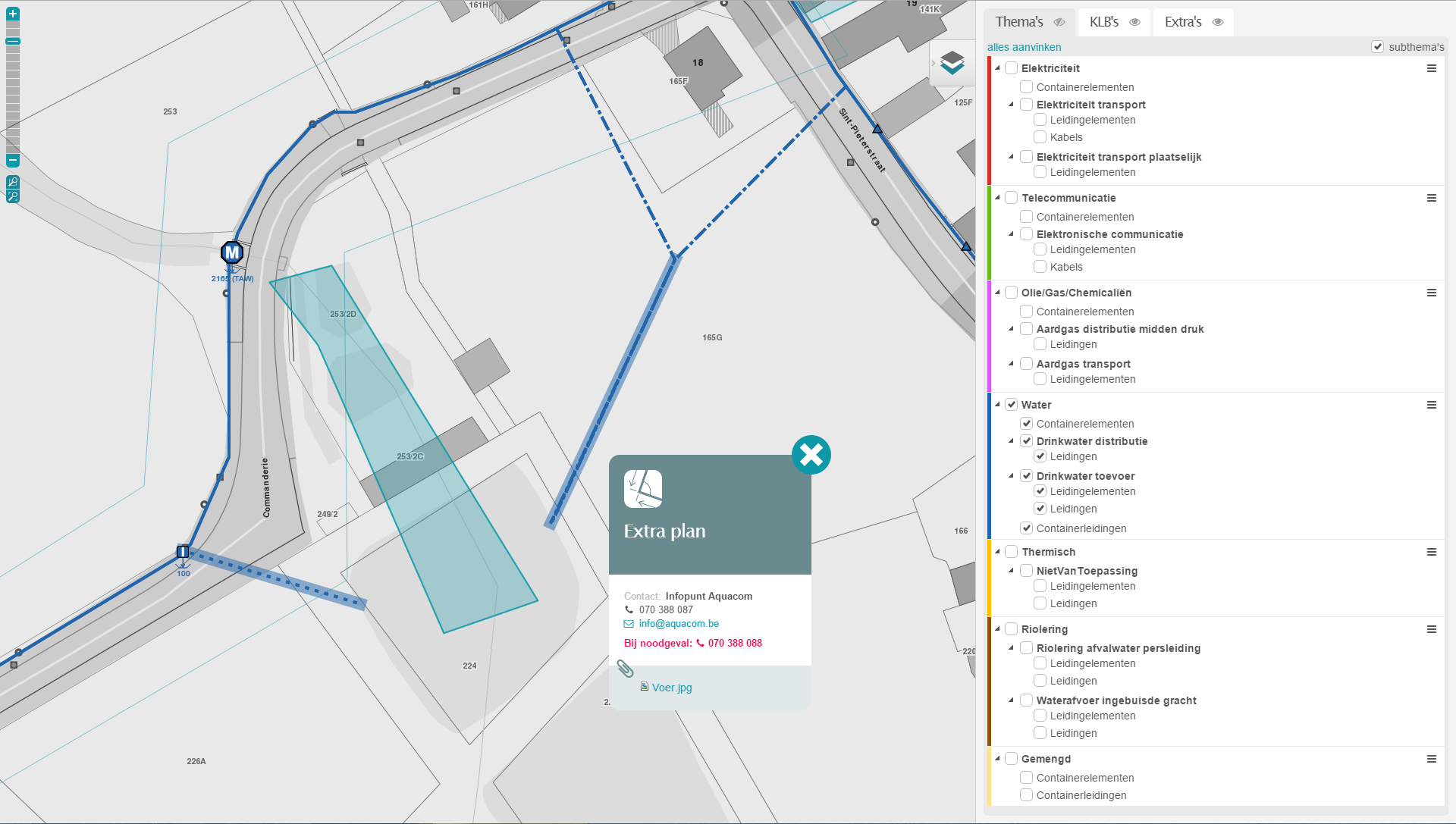Collapse the Thermisch tree section
1456x824 pixels.
[x=997, y=552]
